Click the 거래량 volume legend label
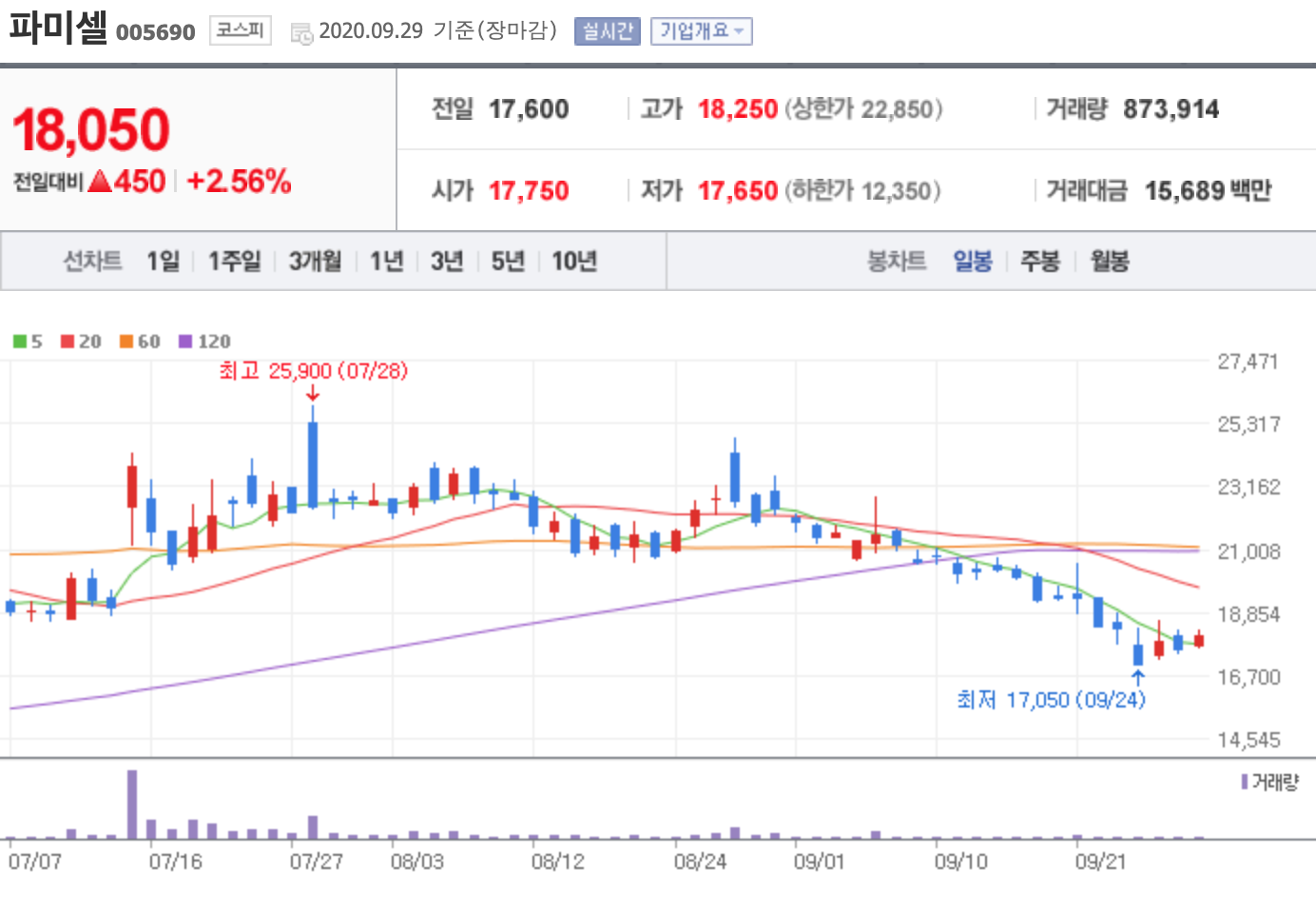Image resolution: width=1316 pixels, height=909 pixels. (x=1275, y=783)
